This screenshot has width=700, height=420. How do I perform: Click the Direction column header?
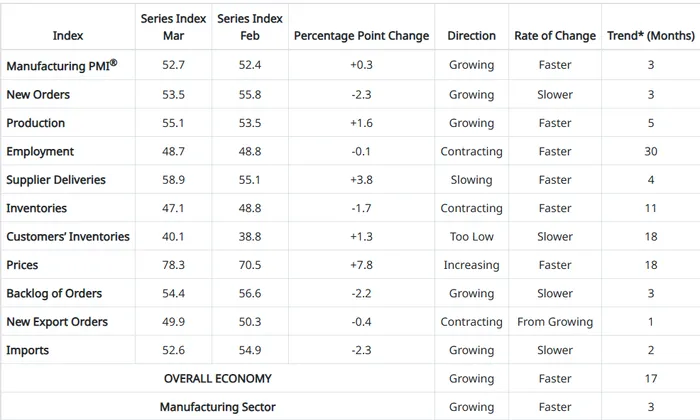tap(471, 36)
